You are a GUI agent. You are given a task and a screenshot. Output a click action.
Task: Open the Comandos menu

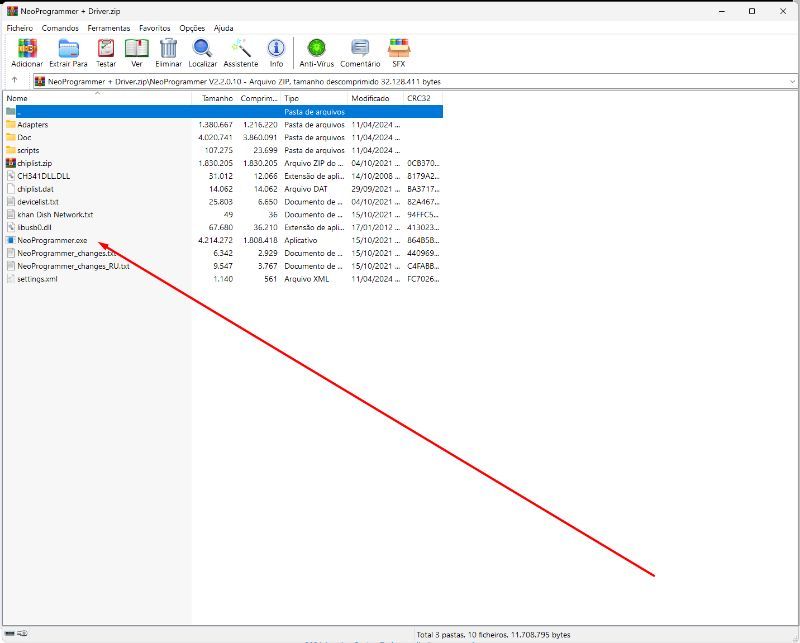(x=60, y=28)
